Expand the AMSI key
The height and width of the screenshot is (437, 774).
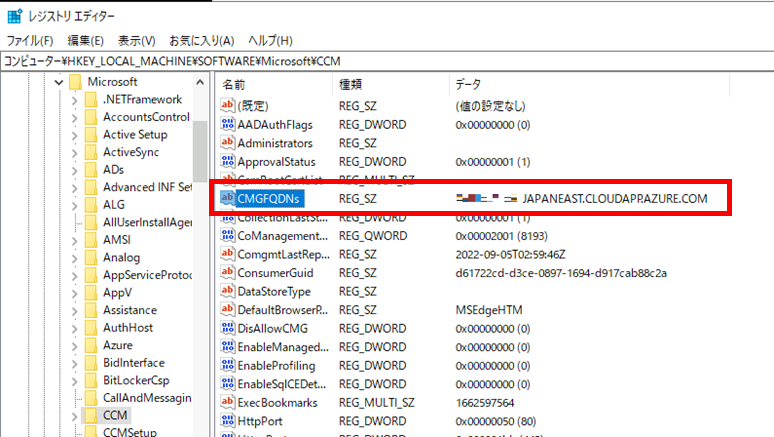coord(75,240)
